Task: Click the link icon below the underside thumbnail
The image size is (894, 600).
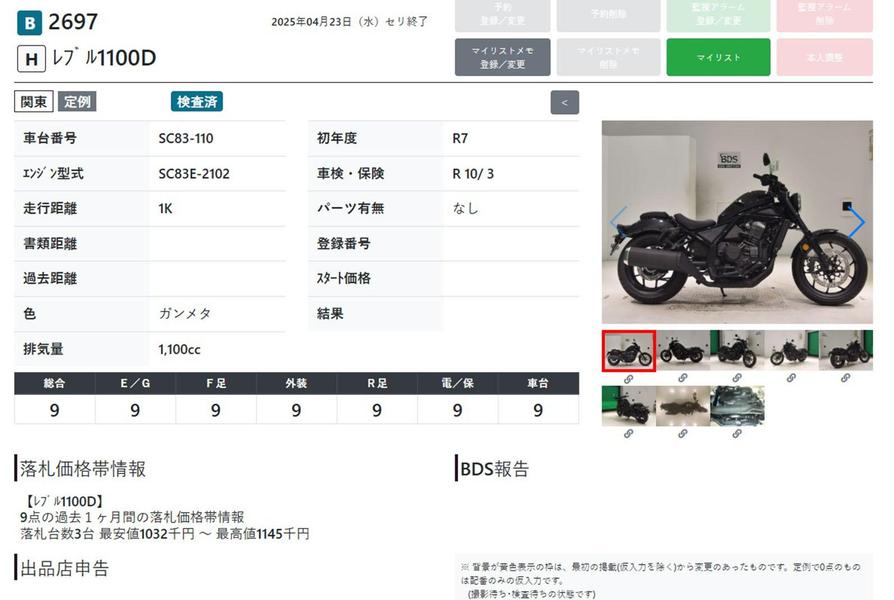Action: (682, 434)
